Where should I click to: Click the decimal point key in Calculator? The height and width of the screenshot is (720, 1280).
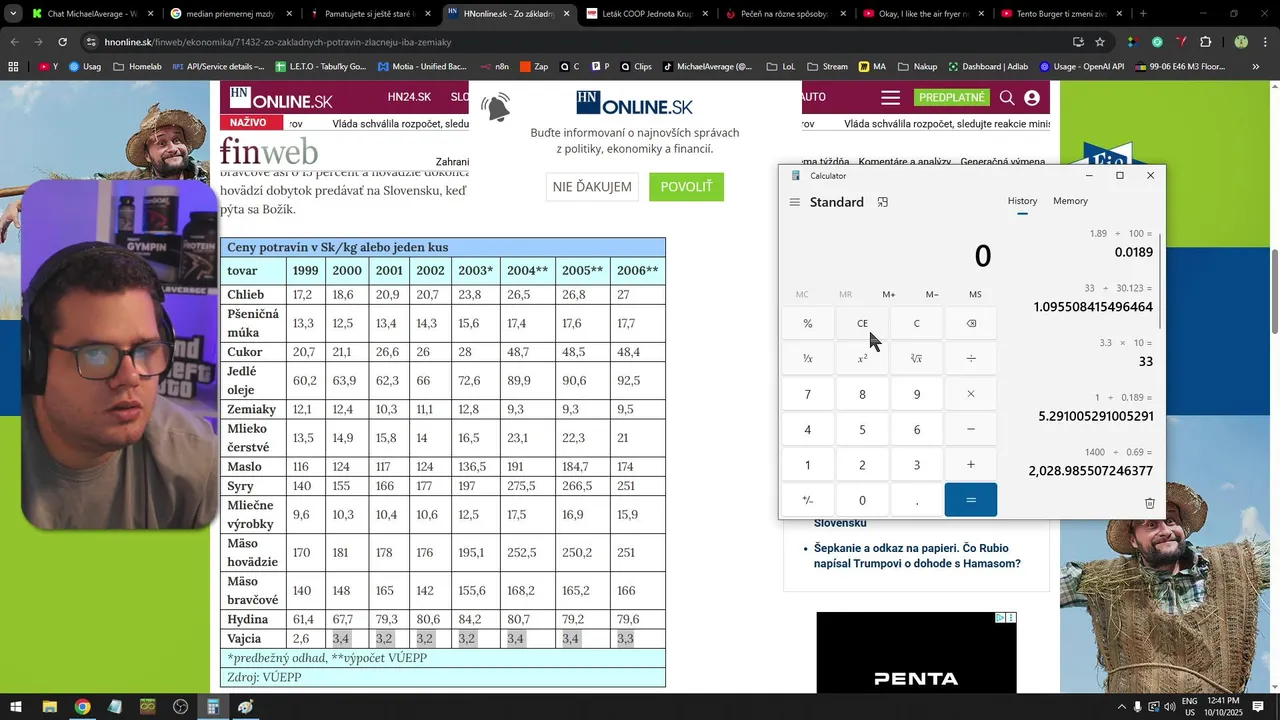[x=916, y=500]
